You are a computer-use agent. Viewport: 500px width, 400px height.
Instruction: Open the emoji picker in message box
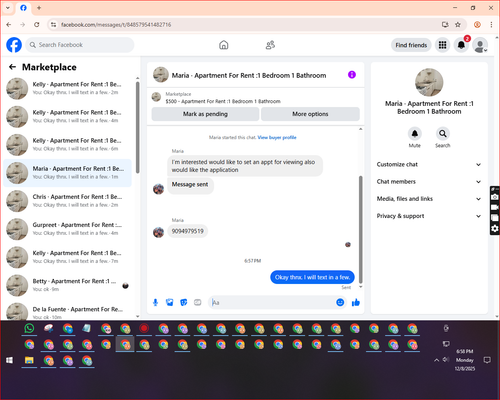[340, 302]
